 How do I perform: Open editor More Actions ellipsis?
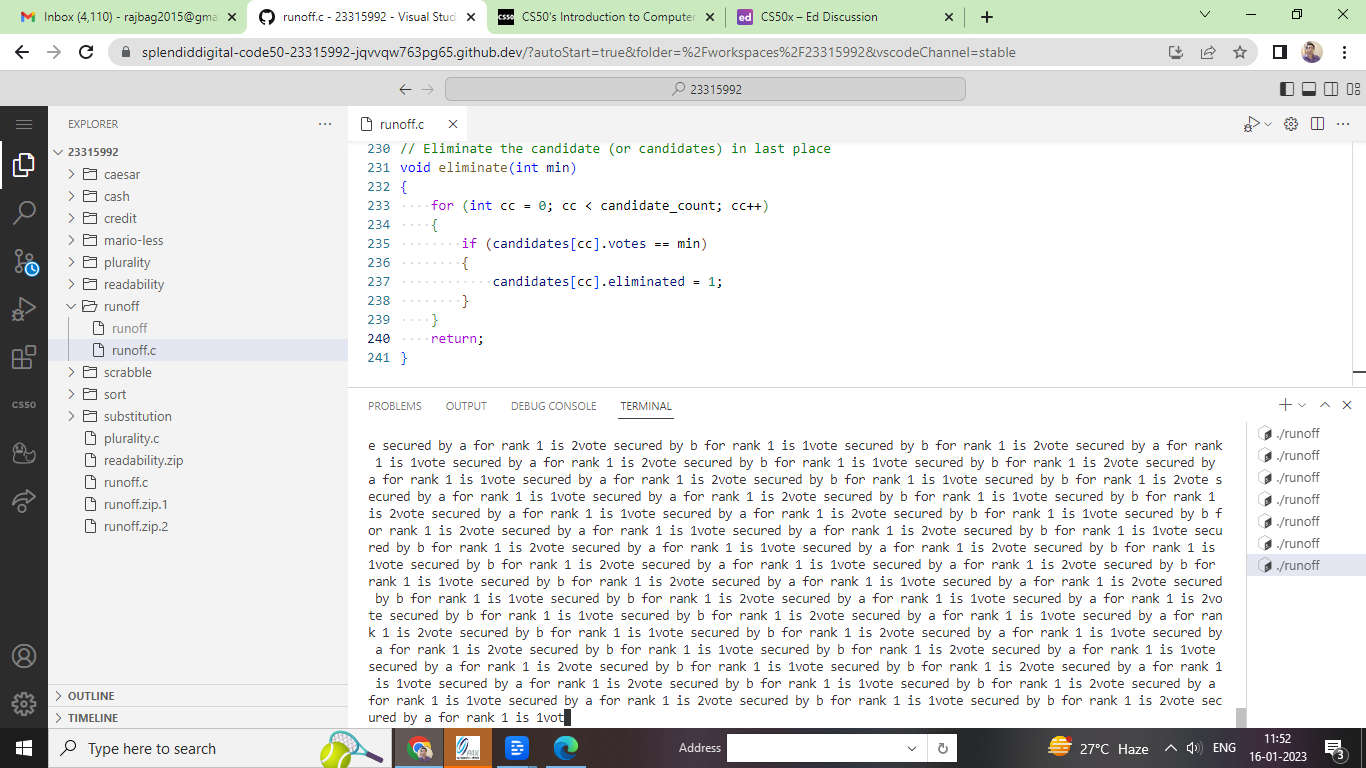[x=1343, y=124]
